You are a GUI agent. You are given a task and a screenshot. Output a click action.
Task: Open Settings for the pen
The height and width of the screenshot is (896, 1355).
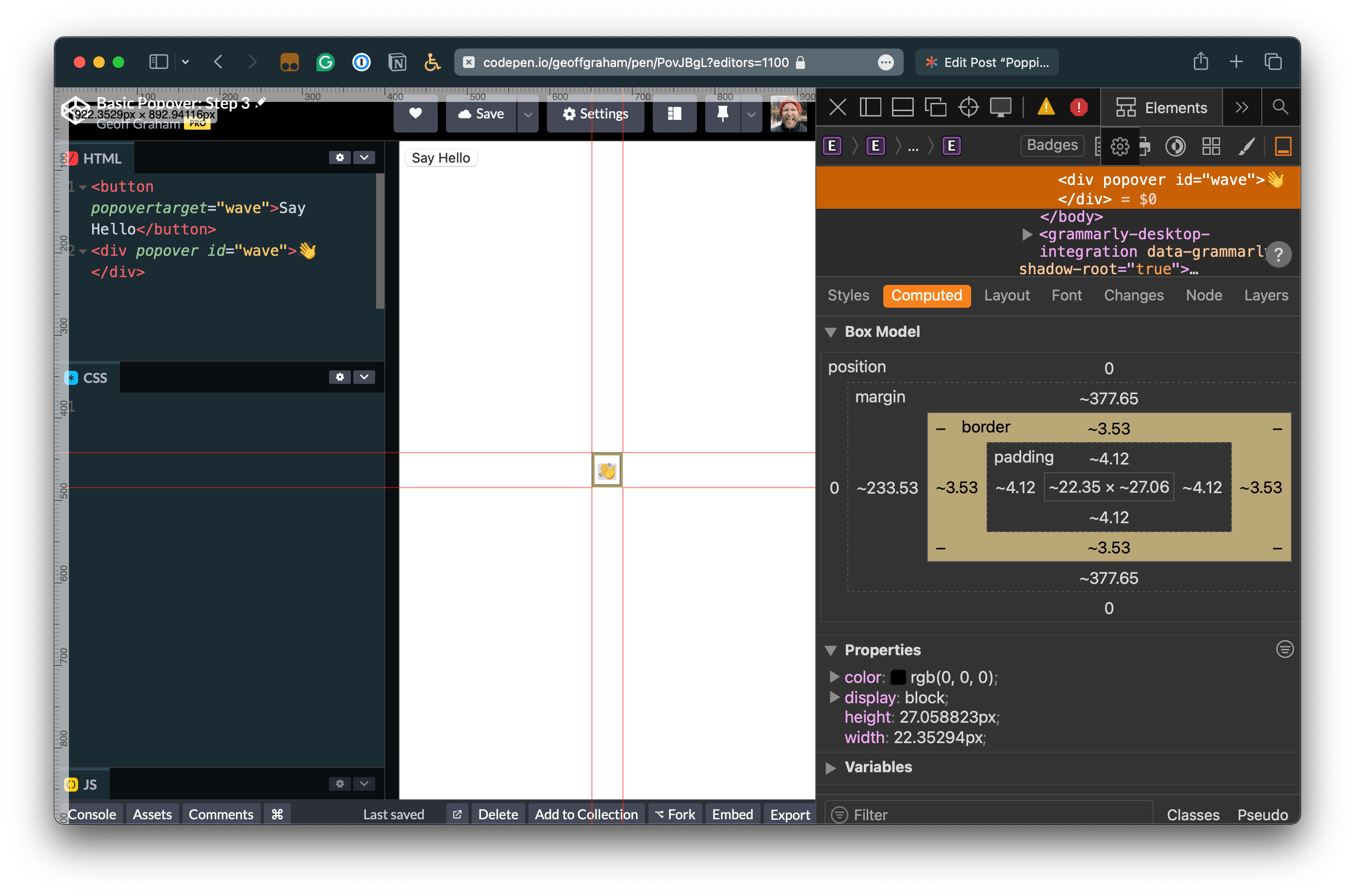[595, 114]
